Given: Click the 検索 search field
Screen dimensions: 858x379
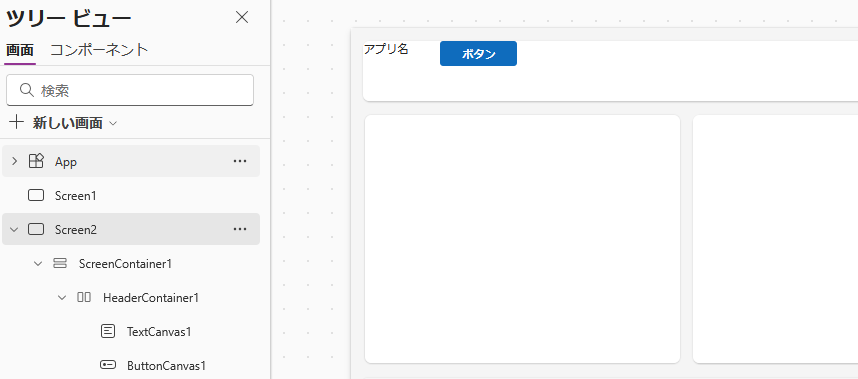Looking at the screenshot, I should click(x=130, y=90).
